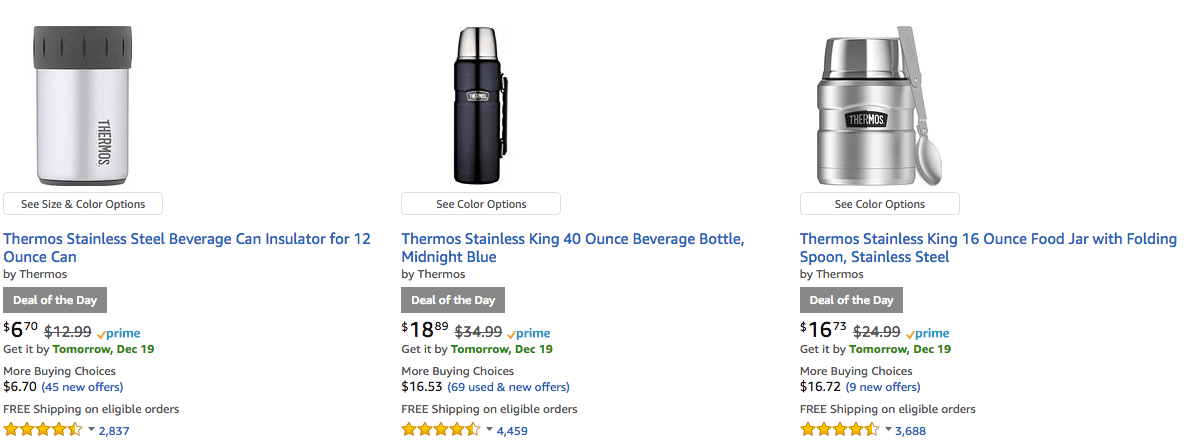Image resolution: width=1186 pixels, height=444 pixels.
Task: Click the See Size & Color Options button
Action: 82,203
